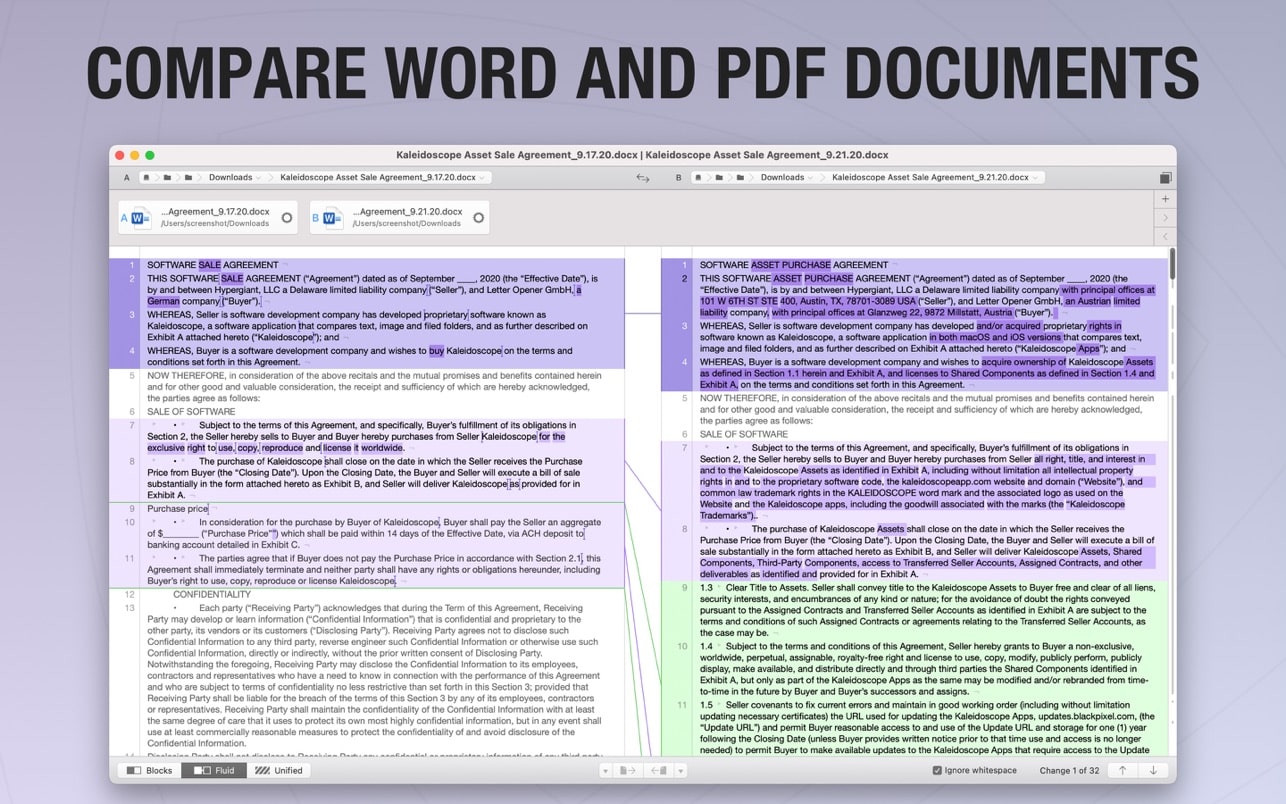
Task: Click the Change 1 of 32 counter
Action: (1069, 770)
